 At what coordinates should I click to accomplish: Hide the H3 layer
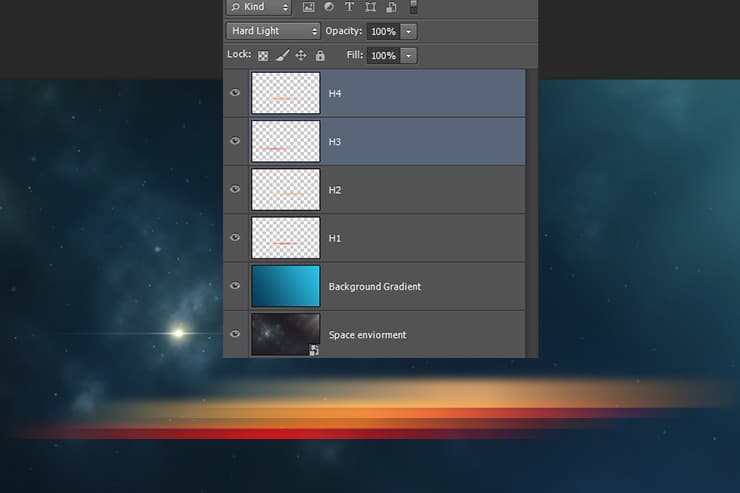(235, 141)
